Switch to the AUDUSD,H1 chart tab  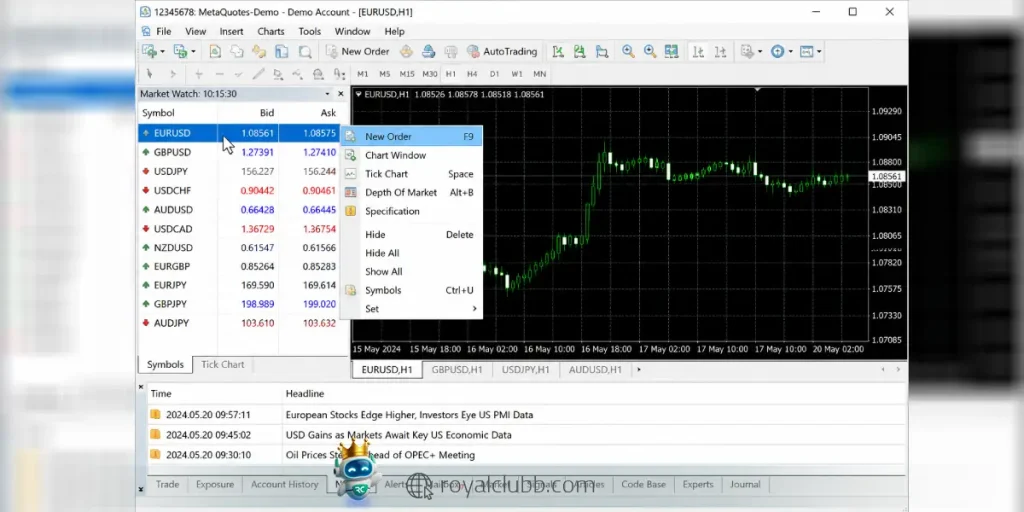tap(595, 370)
